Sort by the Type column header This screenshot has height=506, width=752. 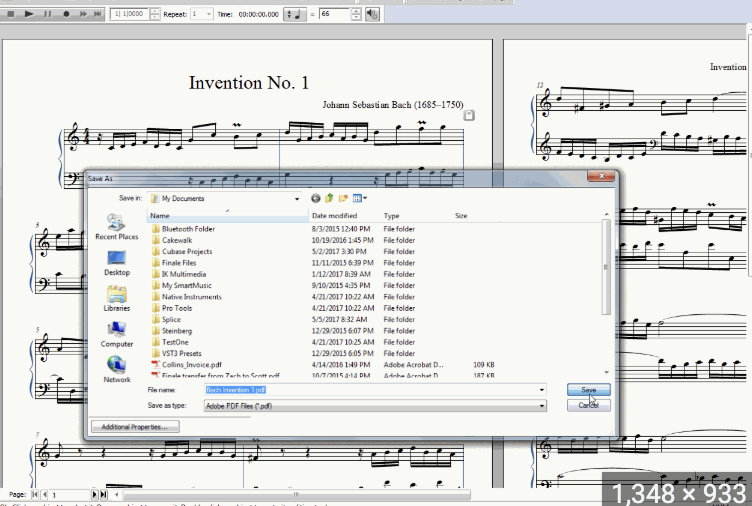coord(391,216)
